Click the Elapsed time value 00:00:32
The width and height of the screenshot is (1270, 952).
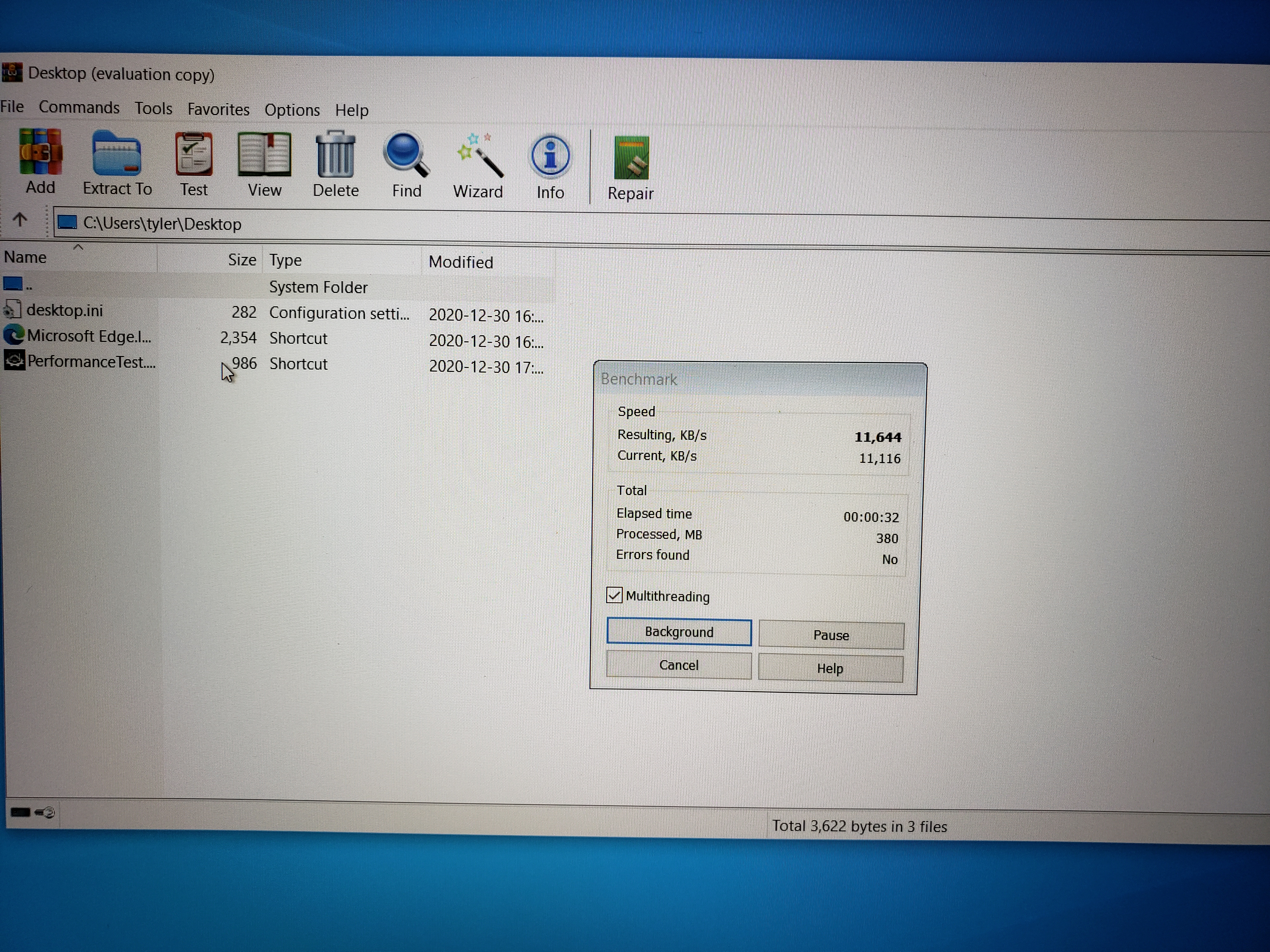click(x=871, y=517)
